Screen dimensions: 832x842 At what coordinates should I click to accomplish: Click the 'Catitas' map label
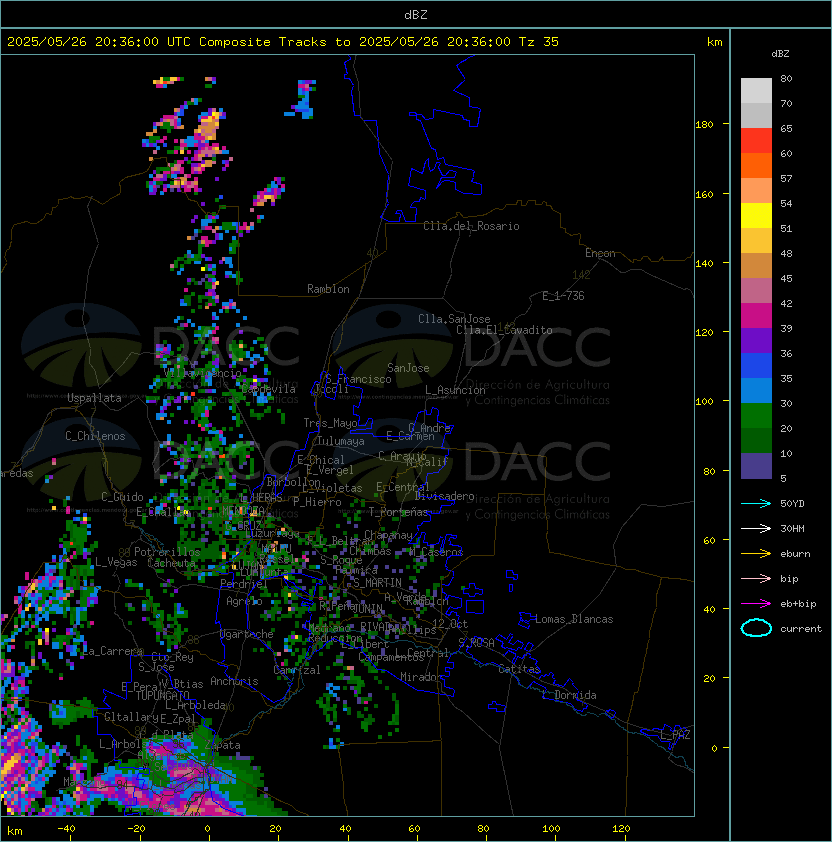tap(519, 669)
